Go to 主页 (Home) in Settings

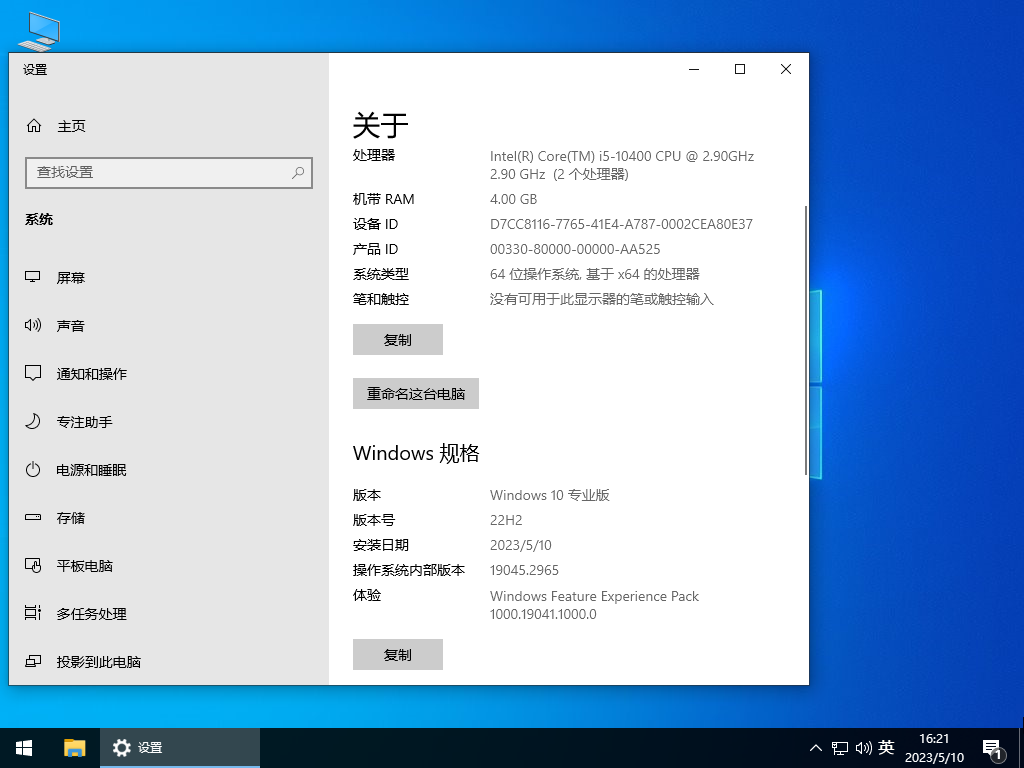[x=72, y=126]
